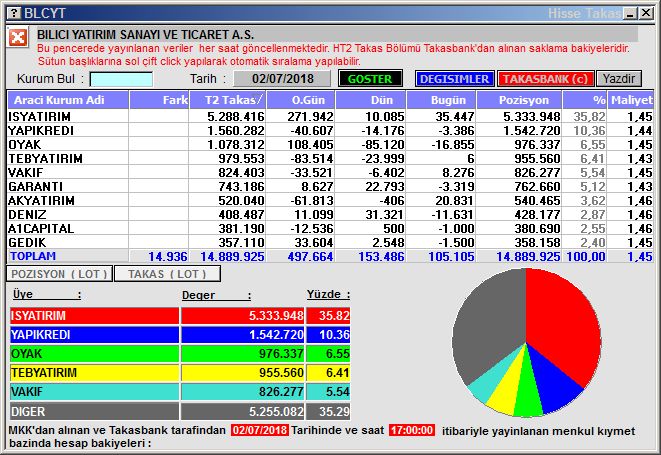The width and height of the screenshot is (661, 455).
Task: Sort by O.Gün column header
Action: point(301,100)
